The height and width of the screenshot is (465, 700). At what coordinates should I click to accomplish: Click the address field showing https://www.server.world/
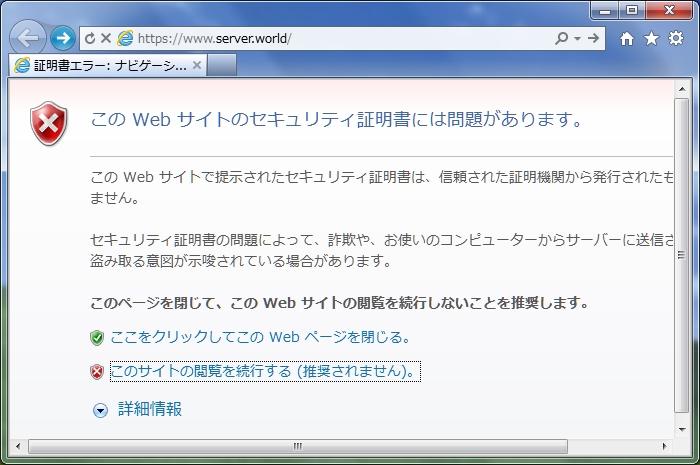tap(344, 38)
